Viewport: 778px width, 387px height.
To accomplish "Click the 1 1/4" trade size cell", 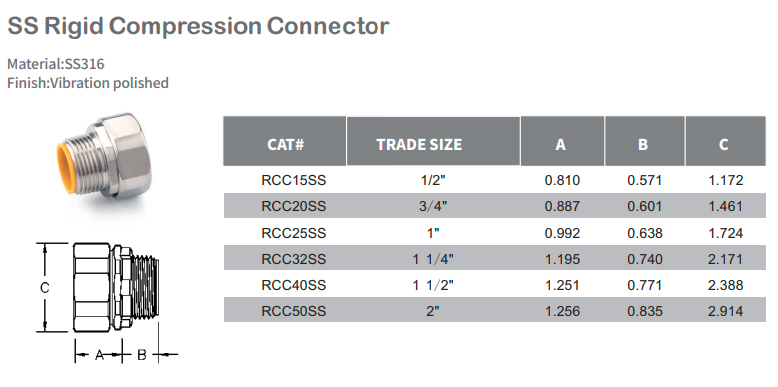I will tap(433, 259).
